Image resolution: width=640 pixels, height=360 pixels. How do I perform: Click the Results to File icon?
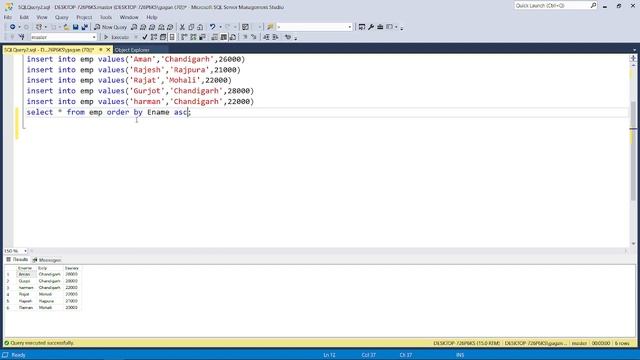[233, 37]
